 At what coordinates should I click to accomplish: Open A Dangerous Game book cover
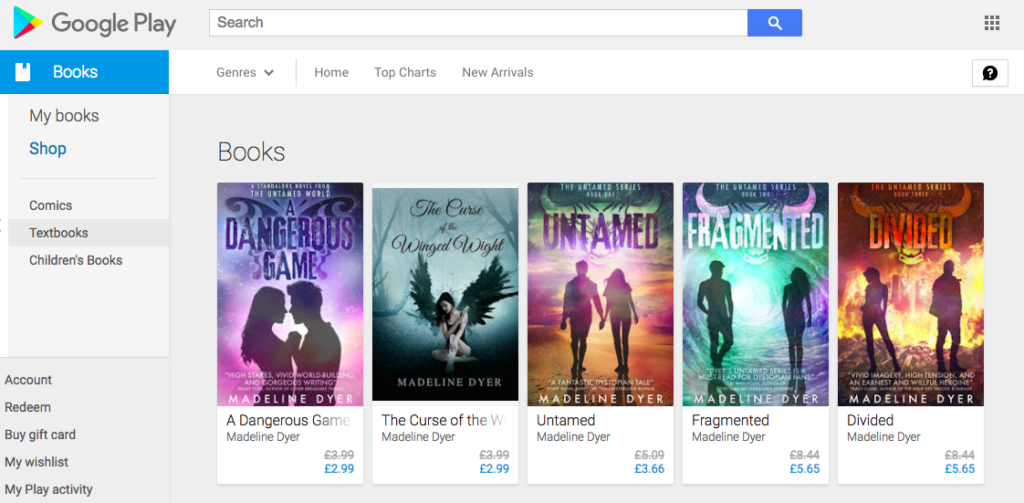coord(290,294)
